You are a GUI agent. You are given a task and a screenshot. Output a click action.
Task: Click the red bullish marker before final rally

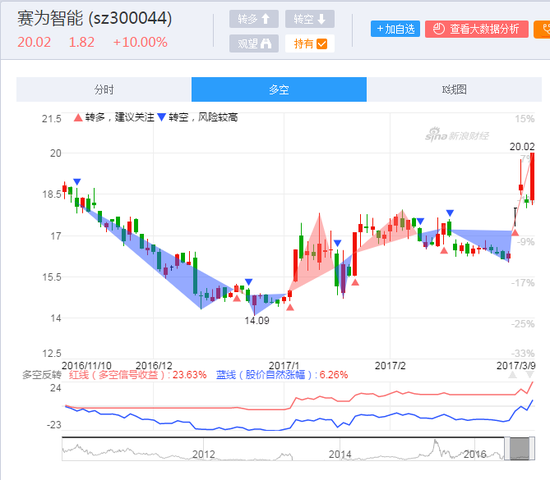point(515,232)
